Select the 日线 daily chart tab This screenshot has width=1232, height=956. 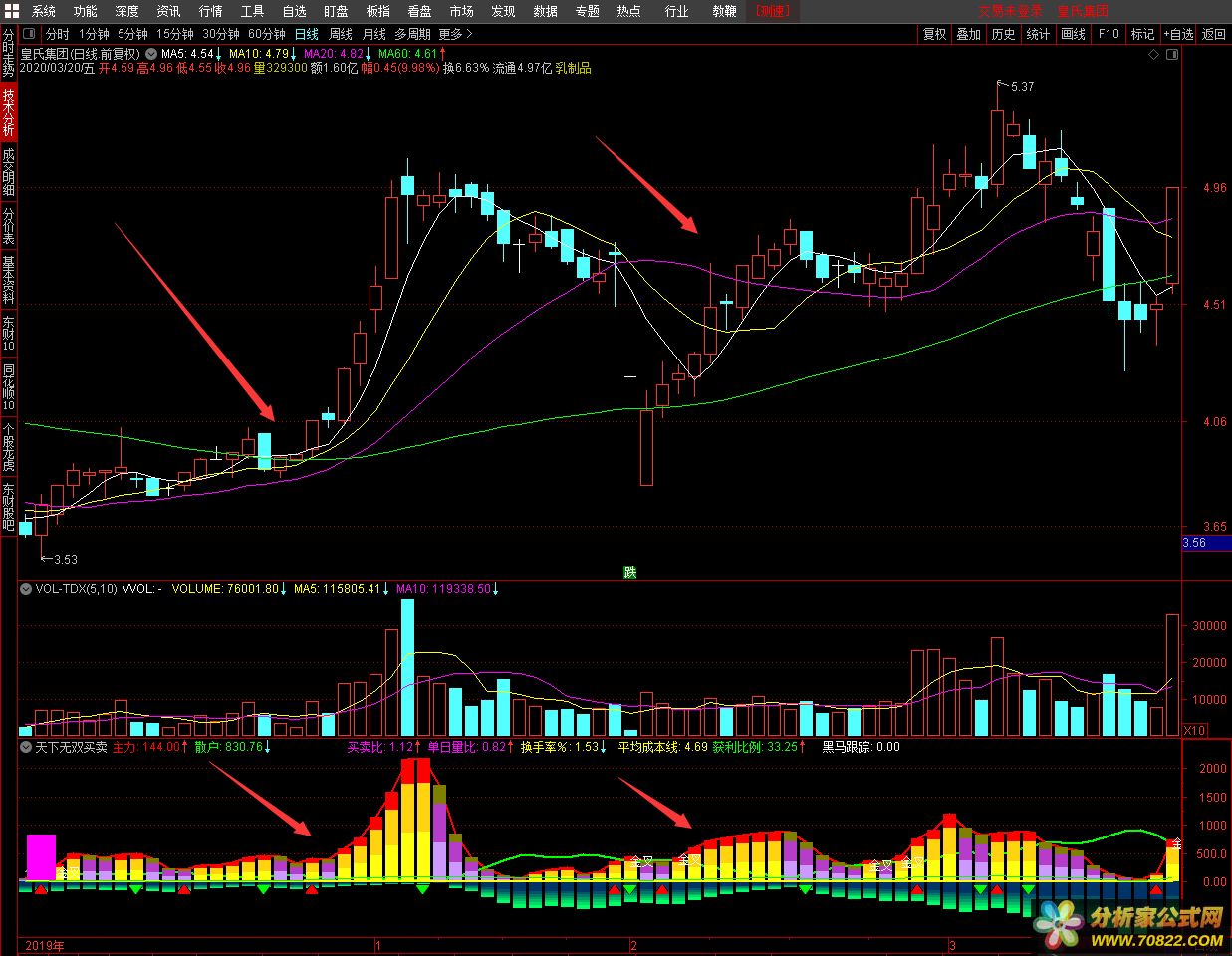(307, 34)
